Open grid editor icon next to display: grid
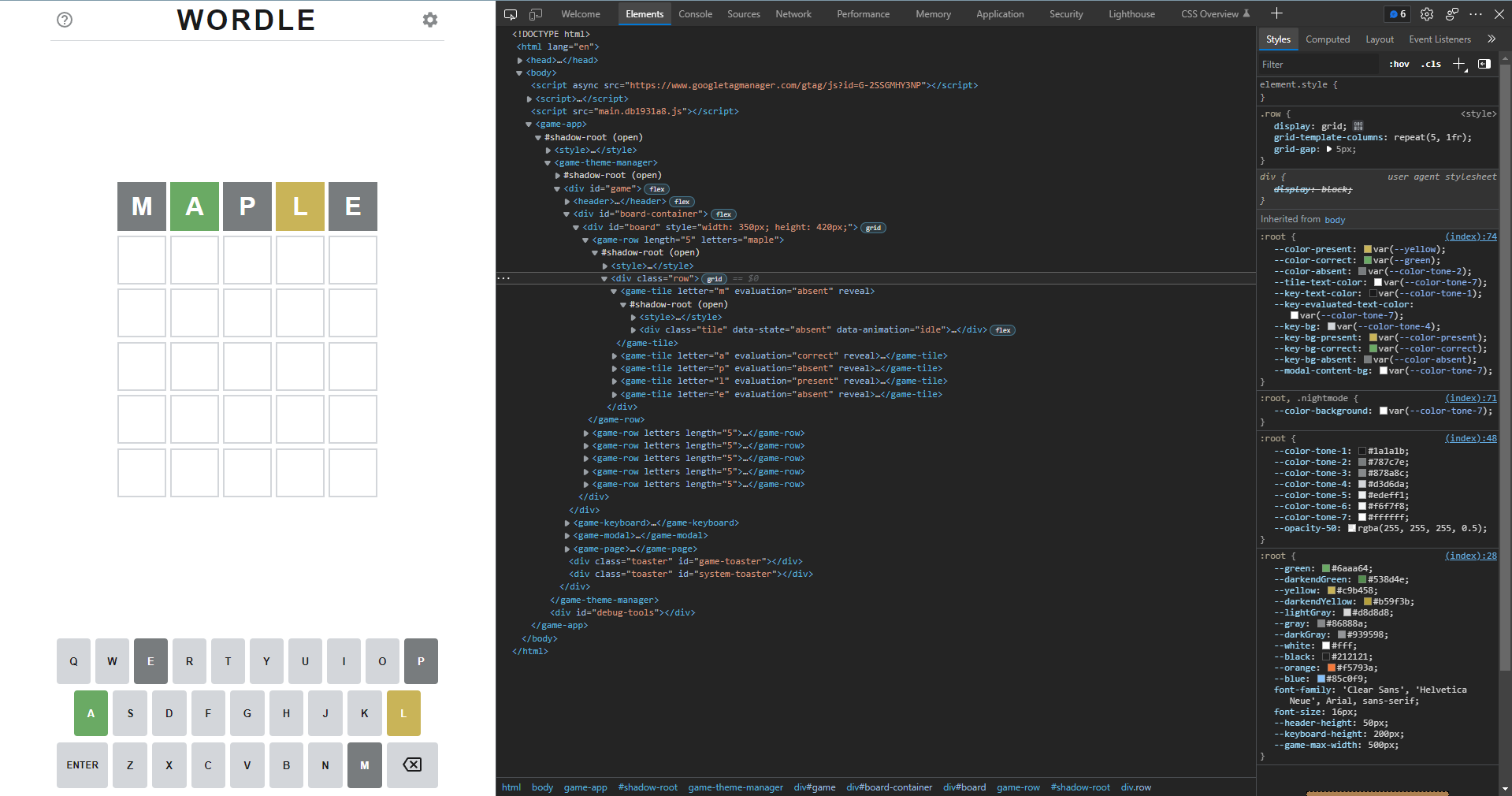 tap(1358, 126)
